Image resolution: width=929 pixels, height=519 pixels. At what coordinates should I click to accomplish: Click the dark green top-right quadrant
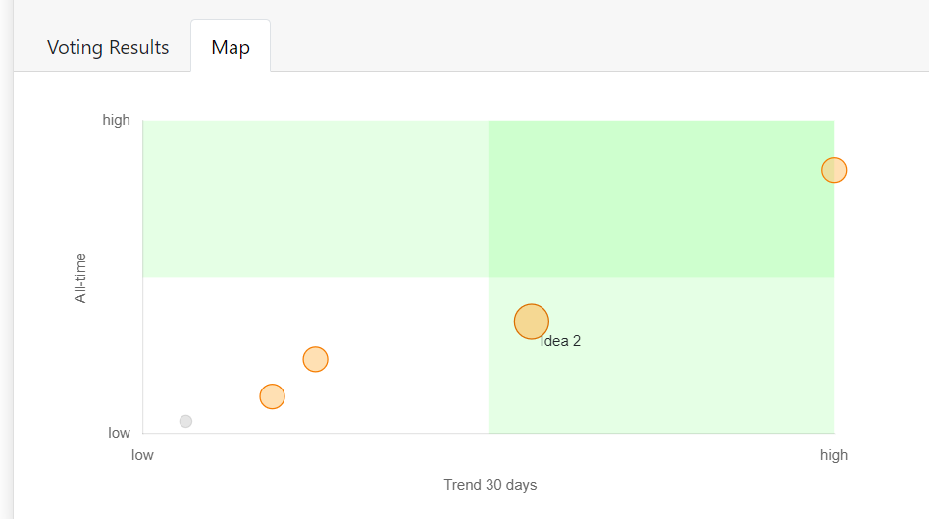coord(660,198)
